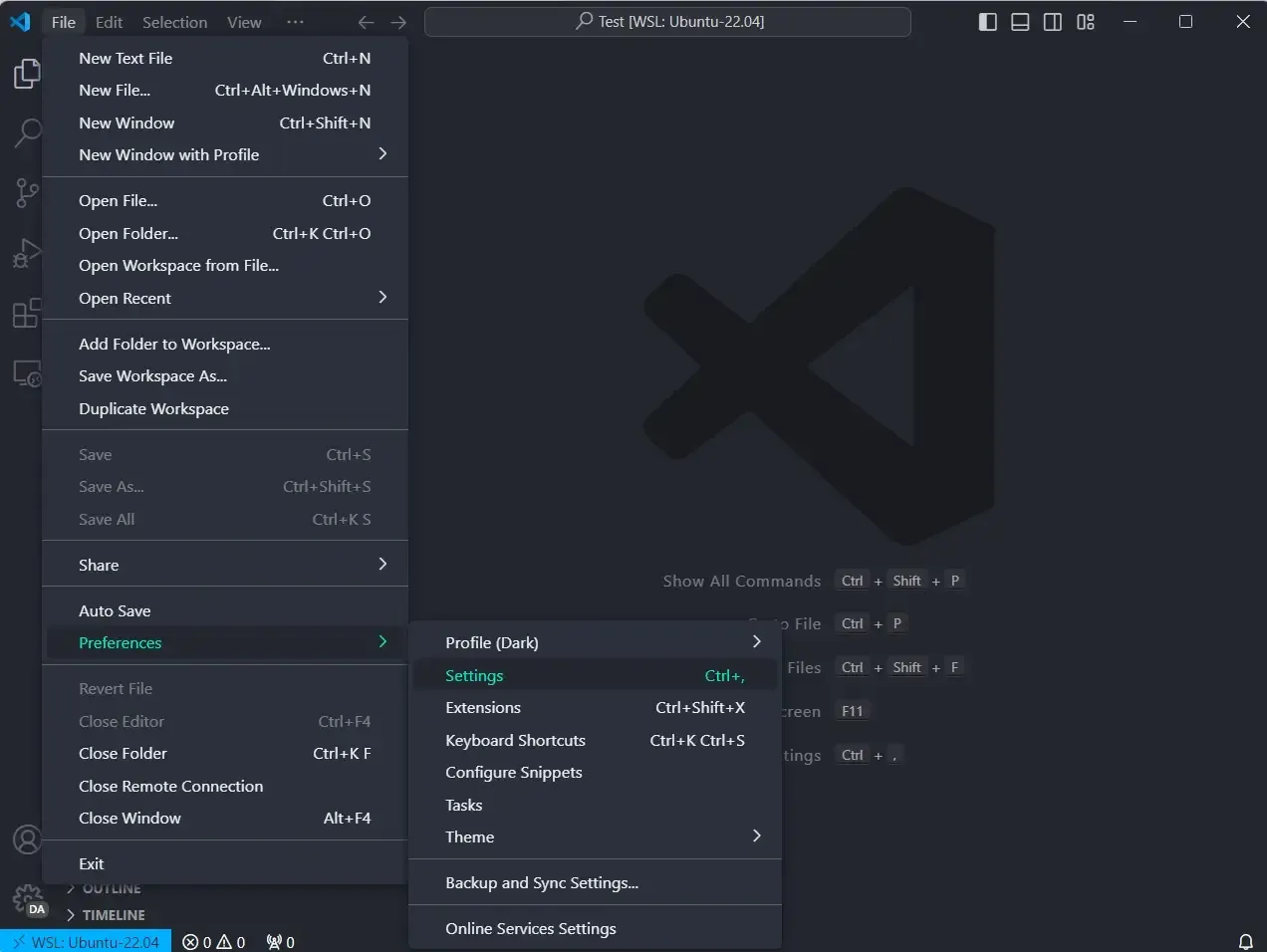Click WSL: Ubuntu-22.04 remote indicator
The height and width of the screenshot is (952, 1267).
click(86, 941)
